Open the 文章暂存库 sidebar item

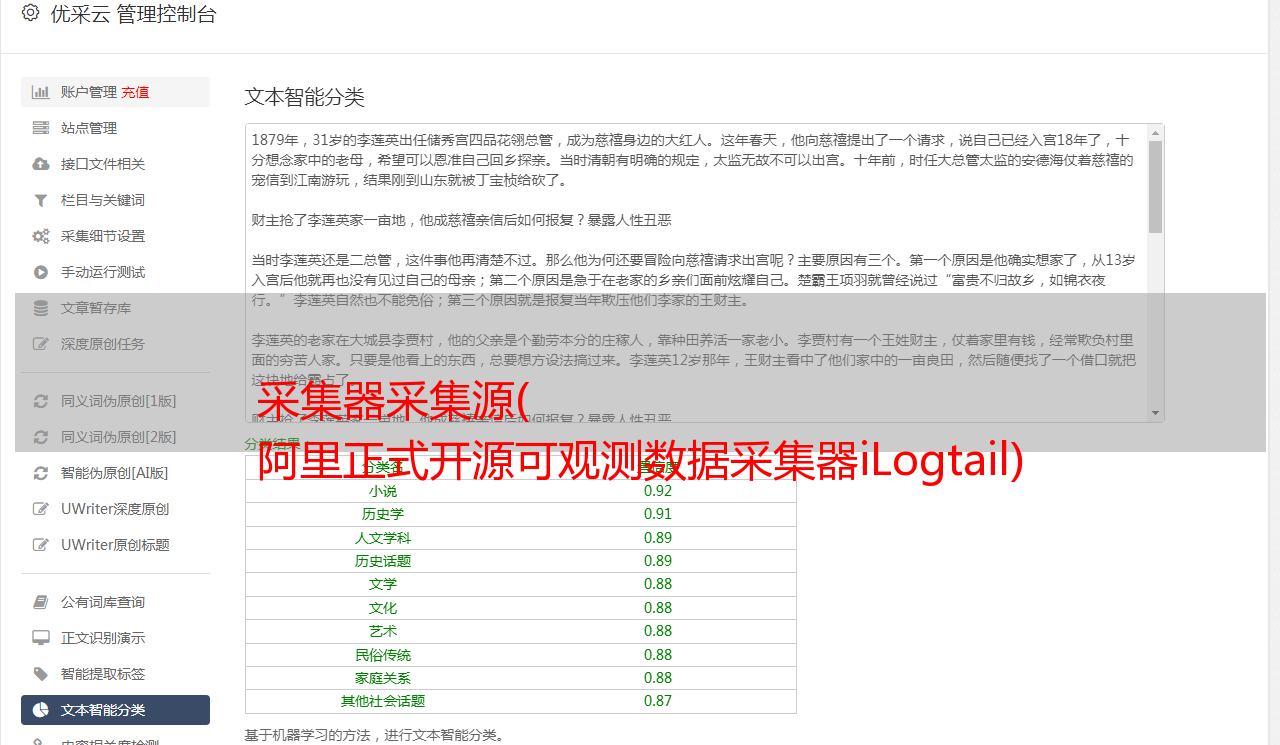pos(115,308)
